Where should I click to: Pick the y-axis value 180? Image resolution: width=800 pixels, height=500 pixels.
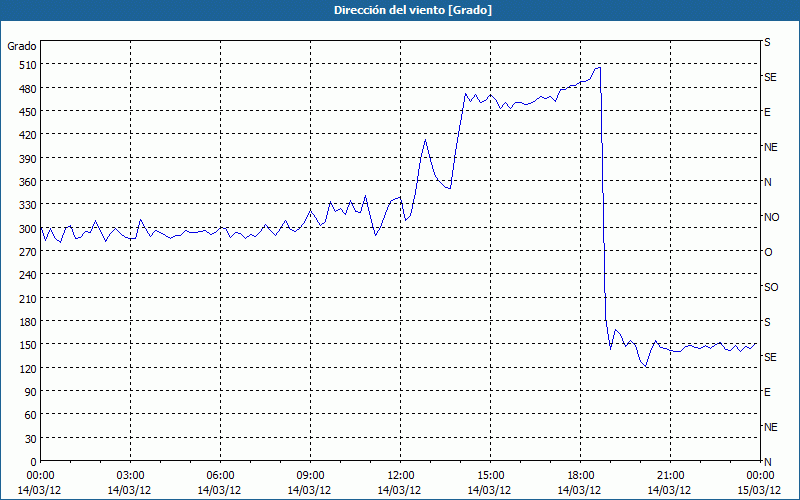28,322
